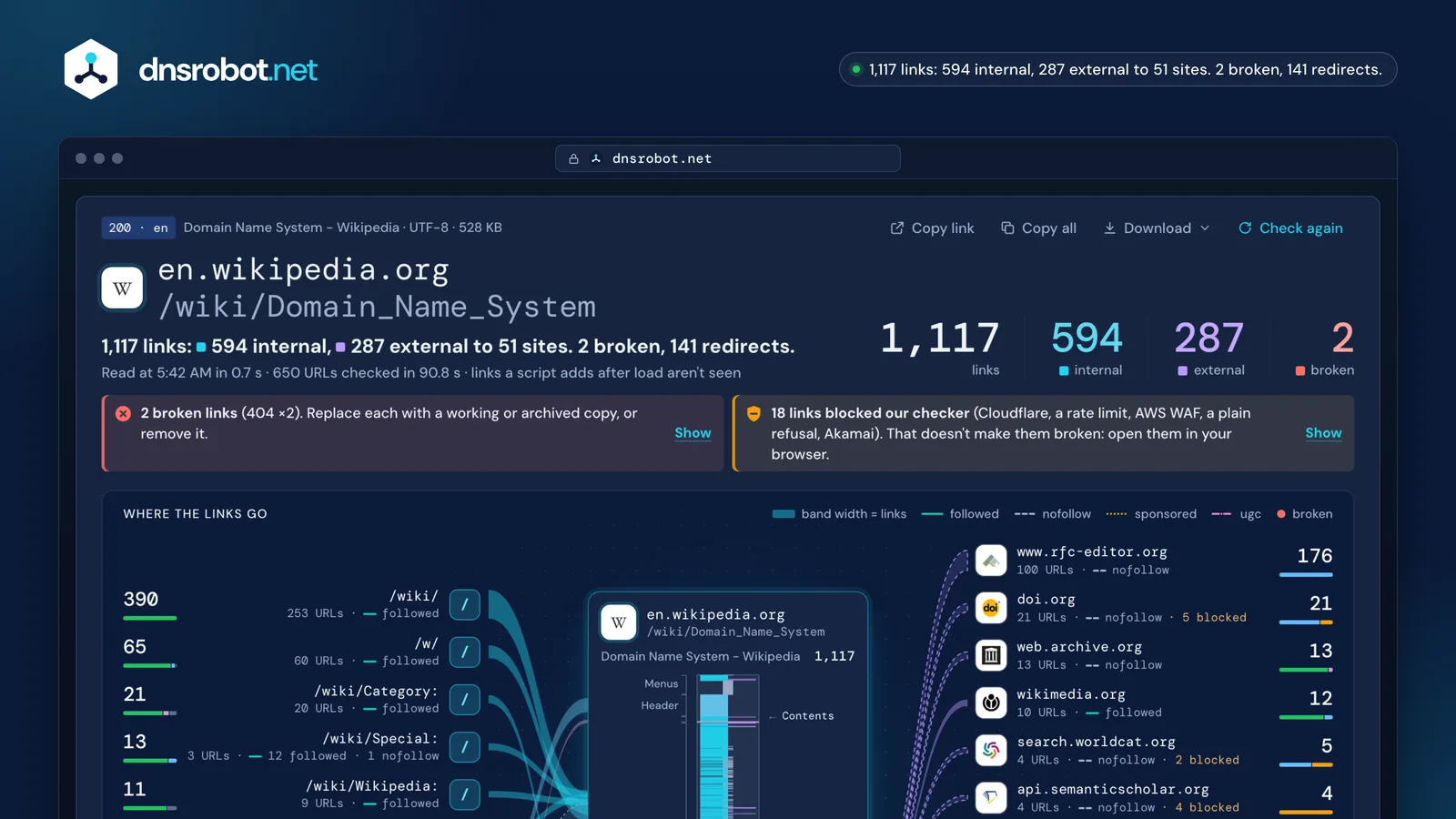Screen dimensions: 1456x819
Task: Click the Wikipedia icon in the center card
Action: (x=619, y=623)
